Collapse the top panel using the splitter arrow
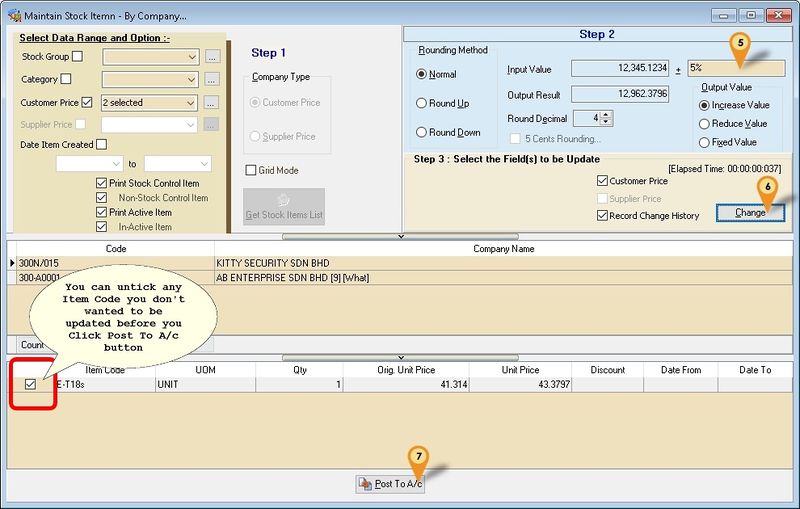Screen dimensions: 800x509 click(400, 237)
